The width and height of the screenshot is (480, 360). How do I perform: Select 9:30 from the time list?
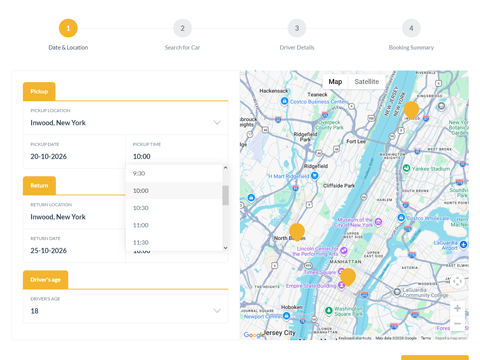174,173
